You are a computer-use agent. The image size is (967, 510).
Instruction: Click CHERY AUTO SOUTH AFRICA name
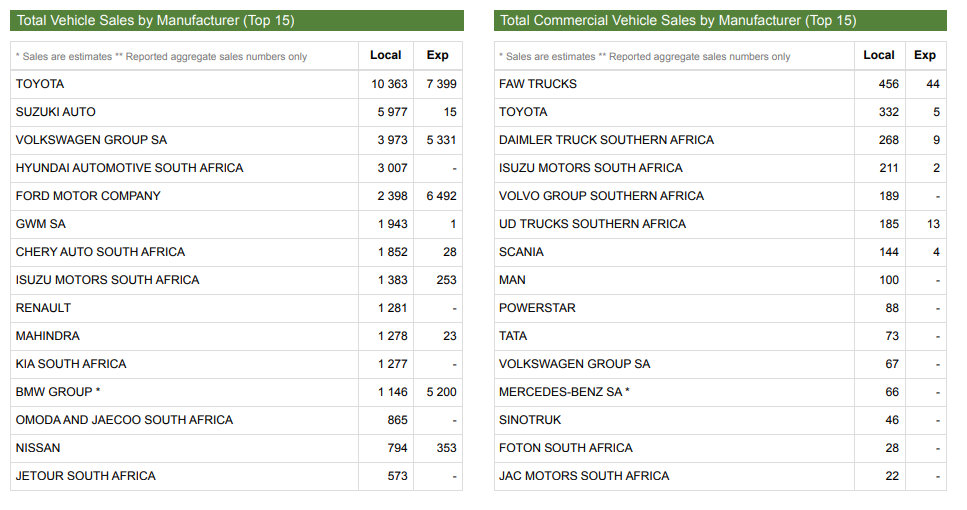point(101,252)
